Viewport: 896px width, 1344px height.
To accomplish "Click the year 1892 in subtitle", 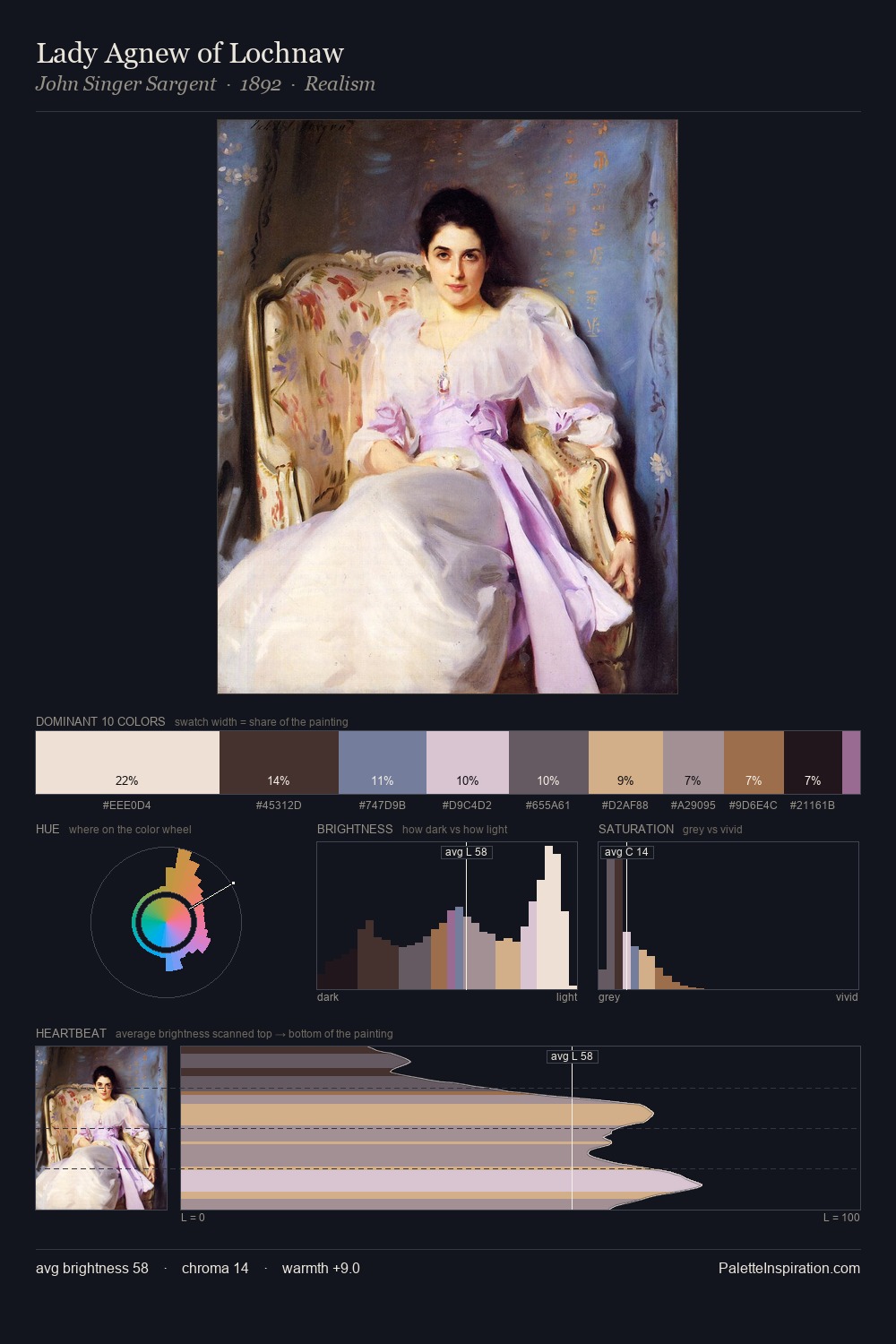I will click(x=260, y=84).
